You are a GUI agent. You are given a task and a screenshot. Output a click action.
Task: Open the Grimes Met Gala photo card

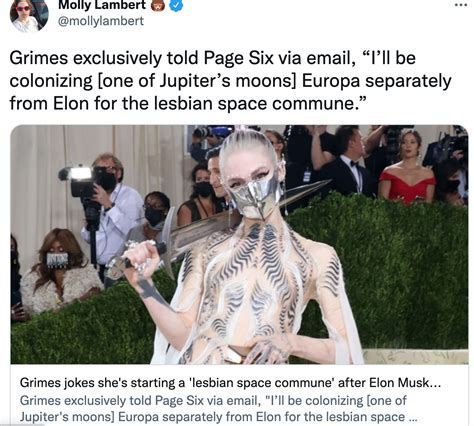239,244
